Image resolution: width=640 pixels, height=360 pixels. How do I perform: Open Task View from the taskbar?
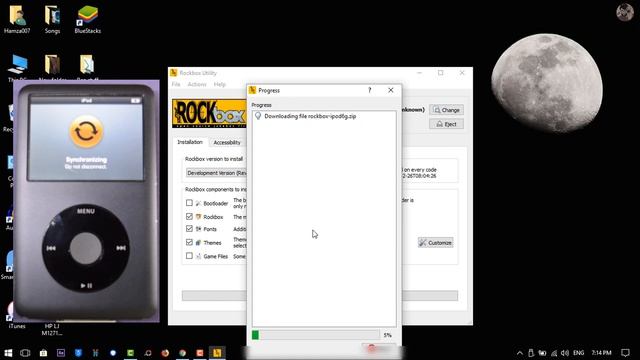[25, 353]
